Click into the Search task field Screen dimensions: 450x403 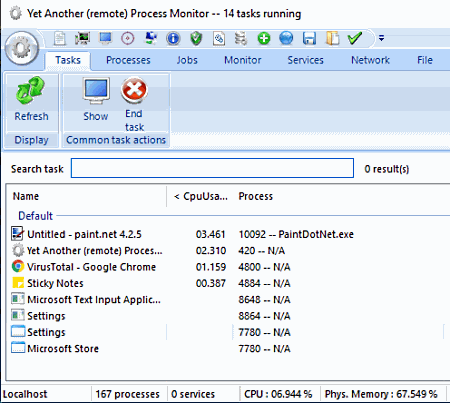pos(212,168)
